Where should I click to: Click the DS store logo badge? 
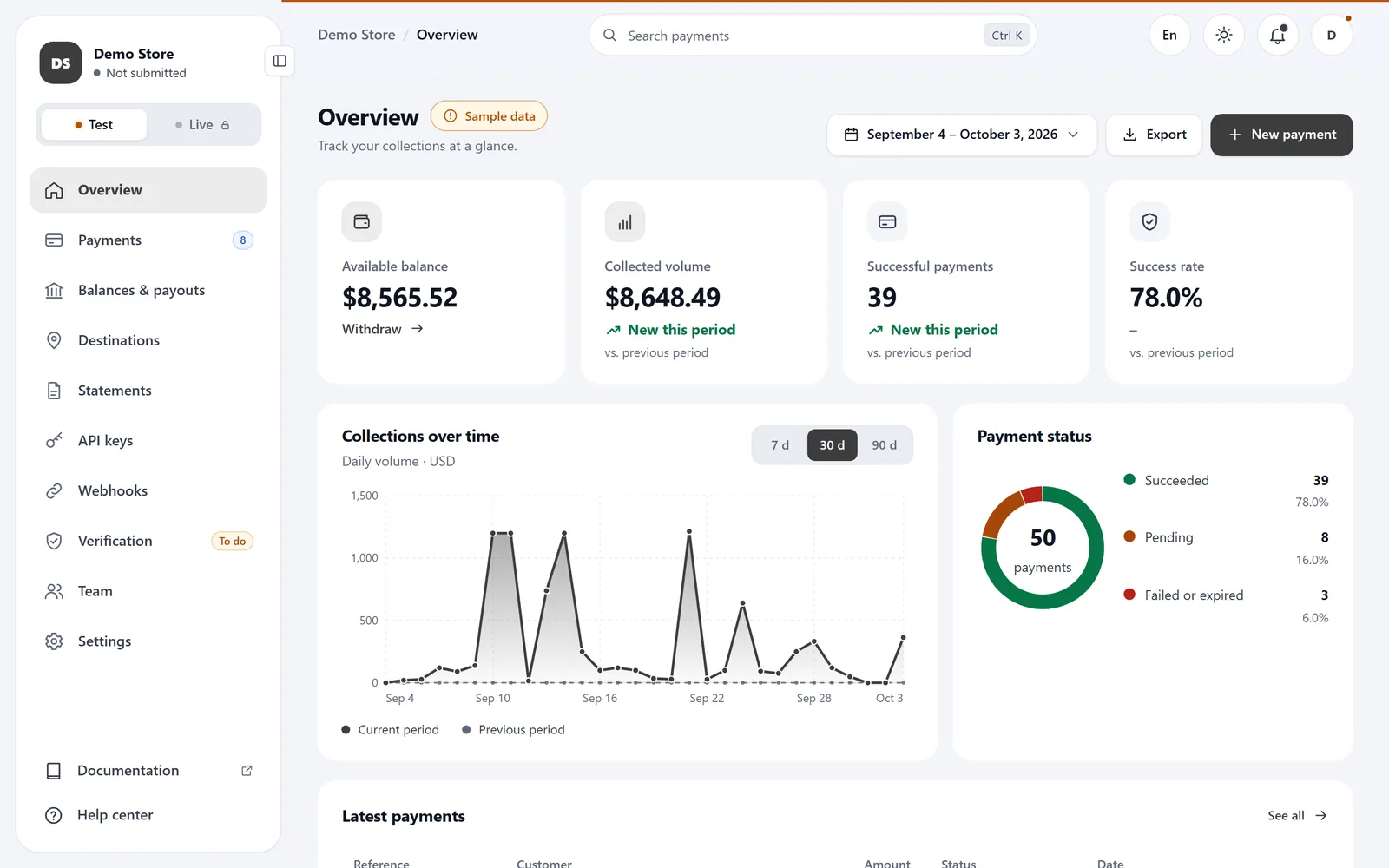point(61,62)
